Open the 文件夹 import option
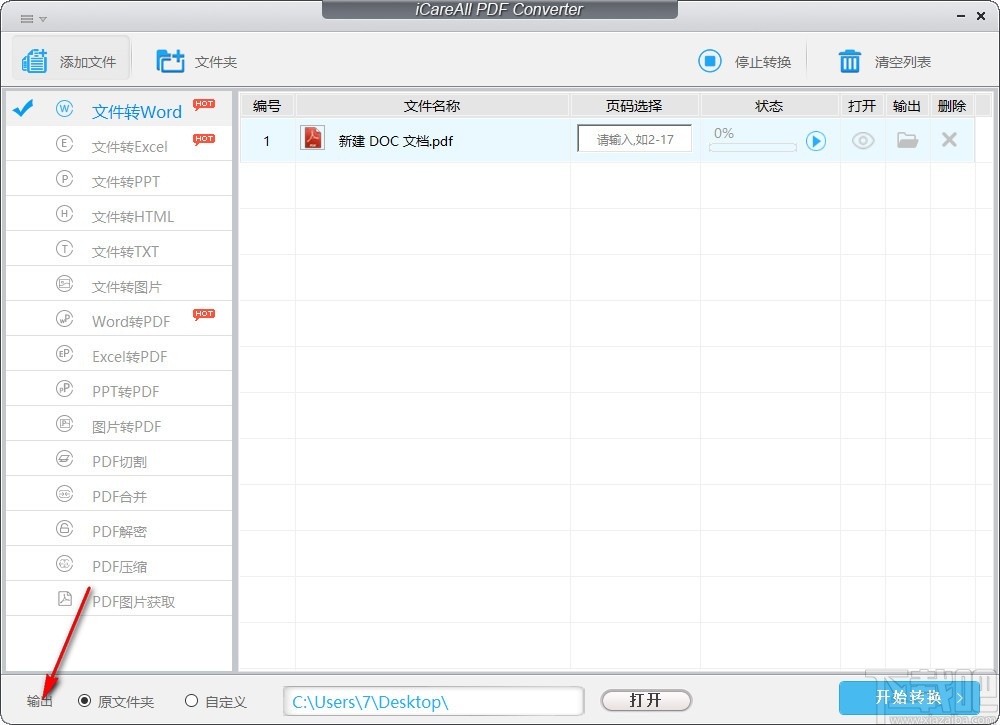 point(196,60)
